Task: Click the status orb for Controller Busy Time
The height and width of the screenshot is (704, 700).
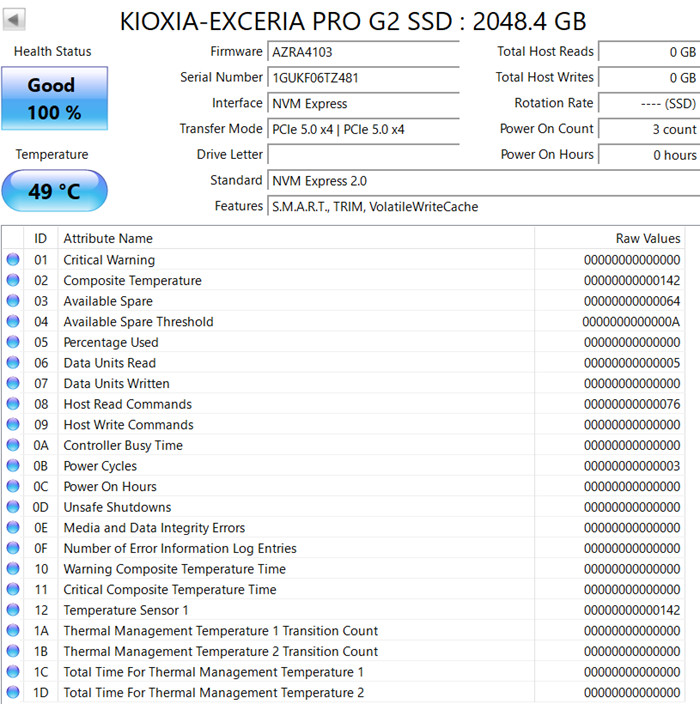Action: (13, 445)
